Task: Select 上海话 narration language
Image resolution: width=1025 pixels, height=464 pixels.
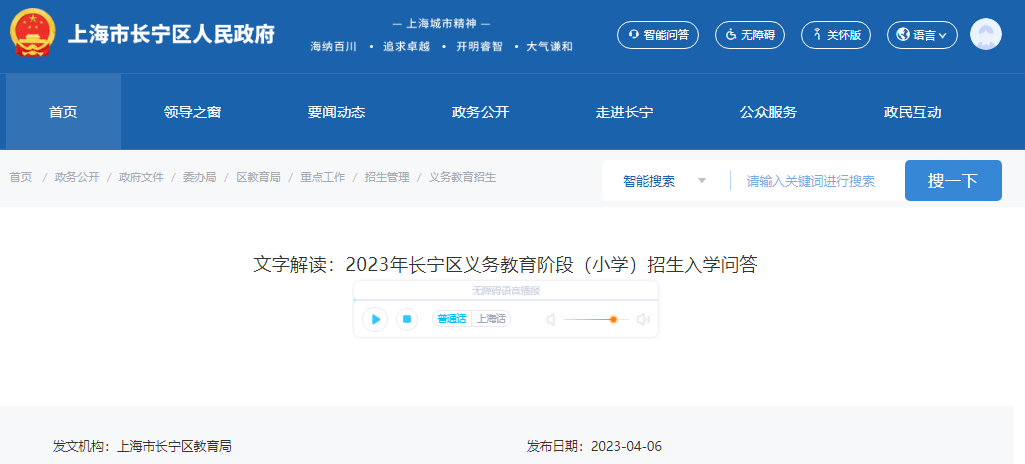Action: [491, 319]
